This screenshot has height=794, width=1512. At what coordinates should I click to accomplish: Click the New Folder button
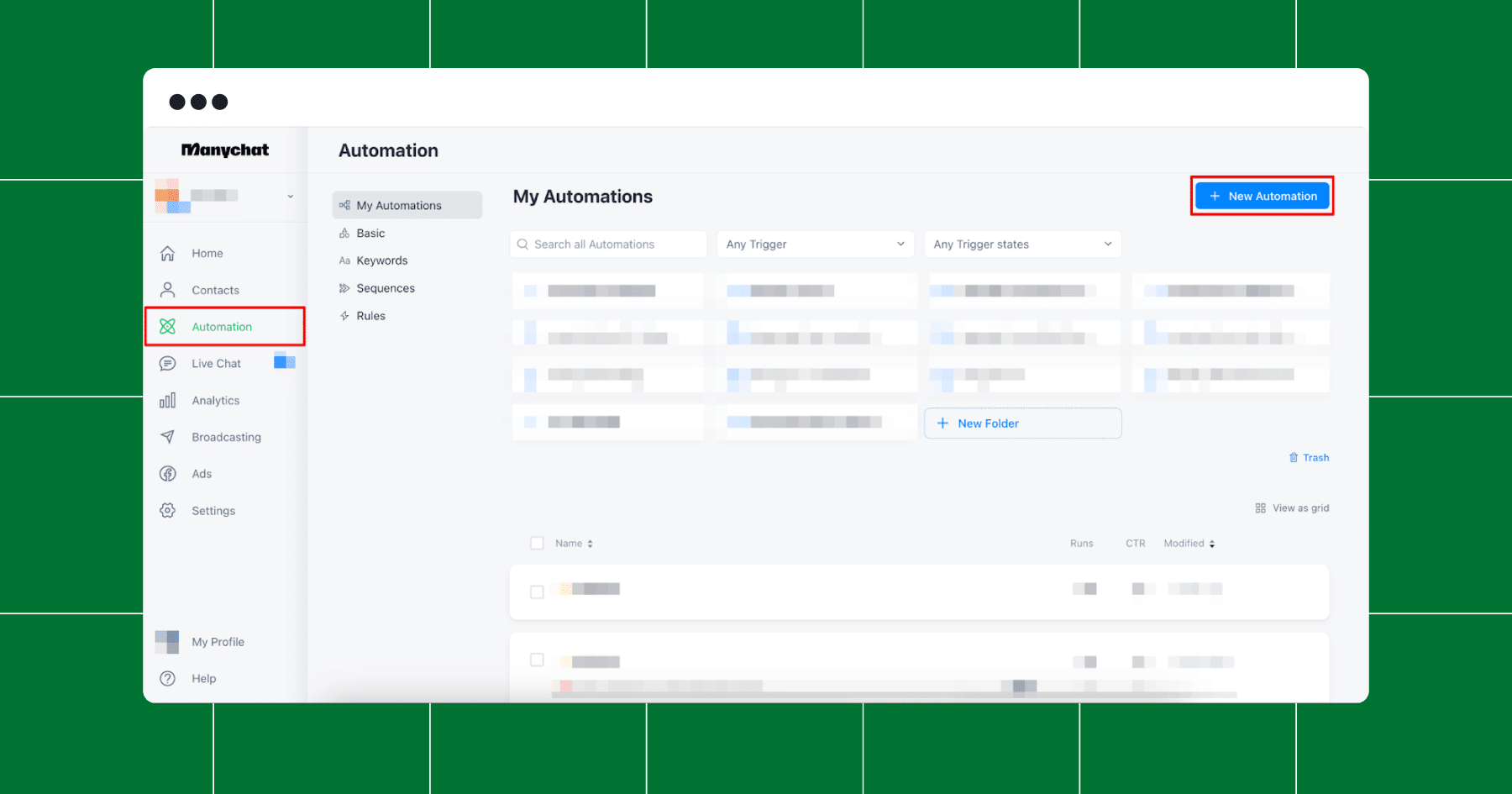click(1022, 423)
